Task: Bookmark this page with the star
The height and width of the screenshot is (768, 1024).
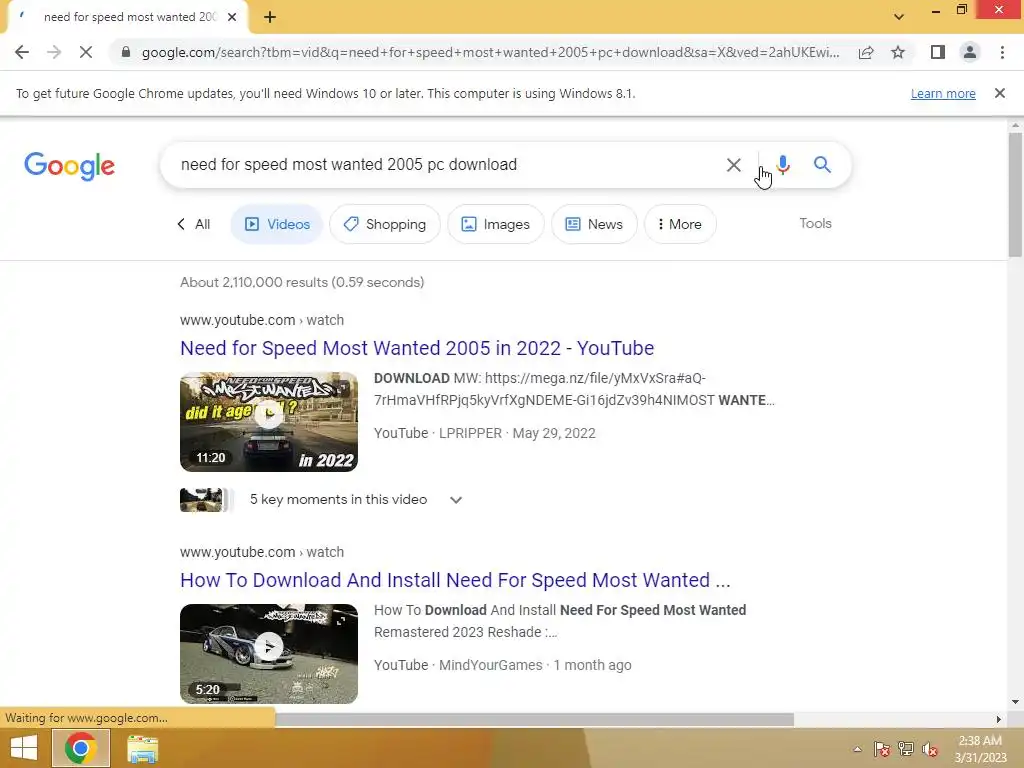Action: tap(898, 52)
